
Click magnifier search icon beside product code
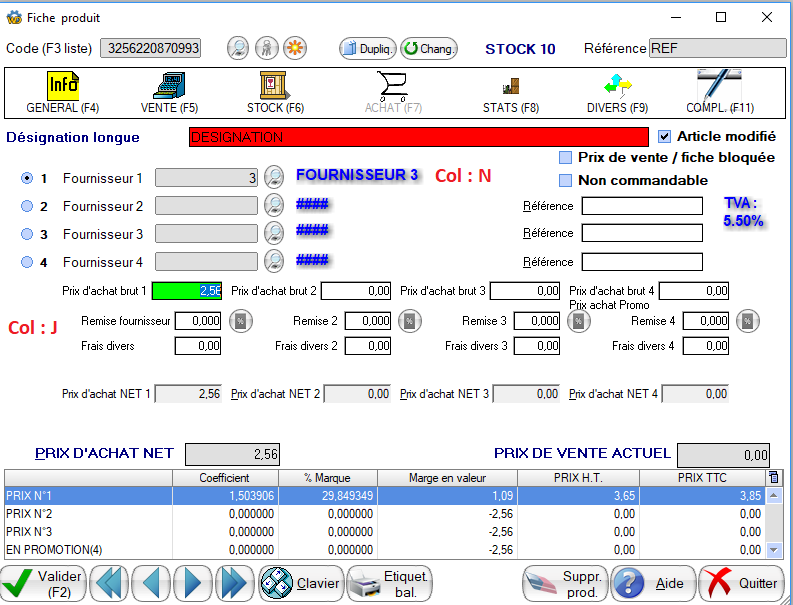238,48
